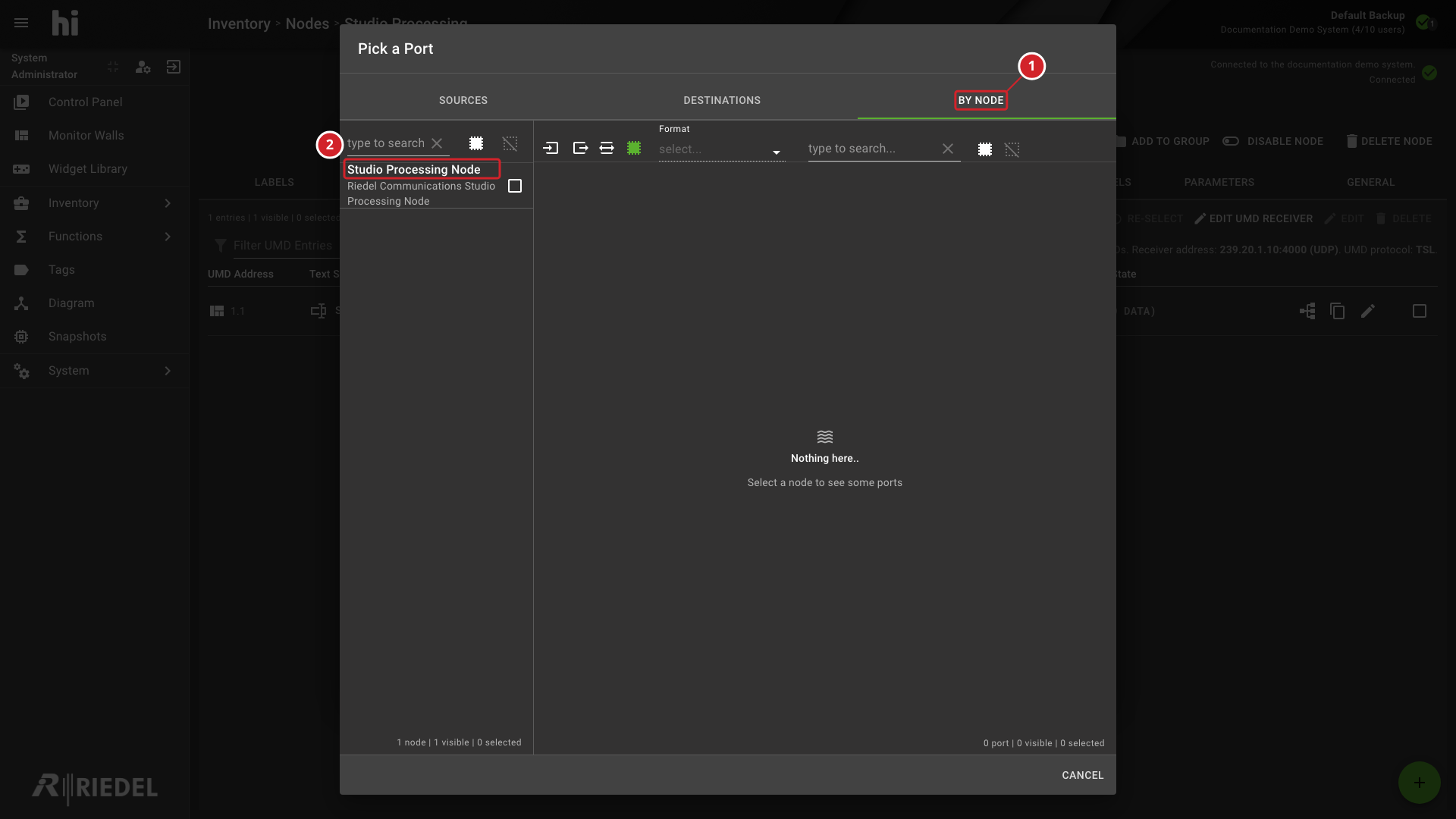Filter ports by output direction icon
Viewport: 1456px width, 819px height.
pyautogui.click(x=580, y=149)
